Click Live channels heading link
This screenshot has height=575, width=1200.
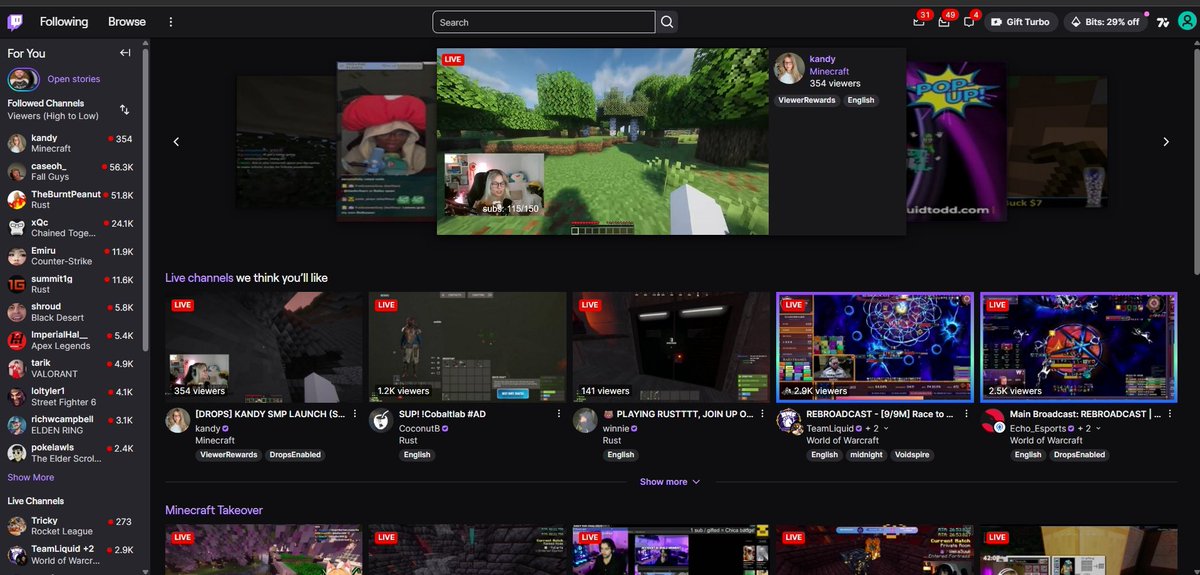pos(199,277)
